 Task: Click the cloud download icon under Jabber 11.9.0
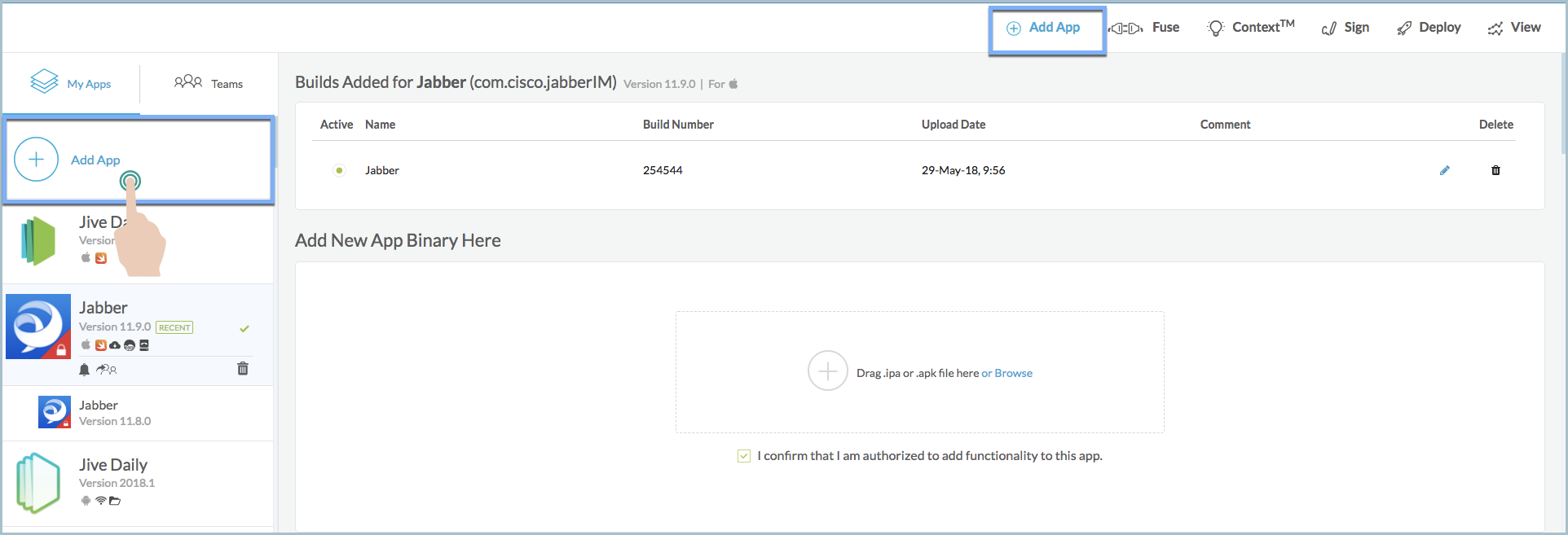[x=115, y=345]
